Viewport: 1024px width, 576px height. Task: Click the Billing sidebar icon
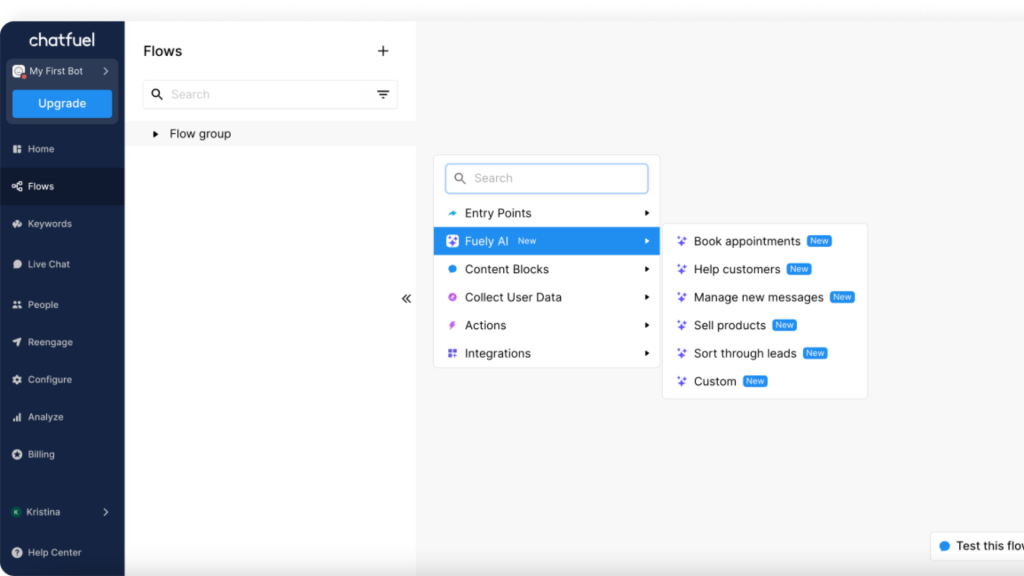[17, 454]
